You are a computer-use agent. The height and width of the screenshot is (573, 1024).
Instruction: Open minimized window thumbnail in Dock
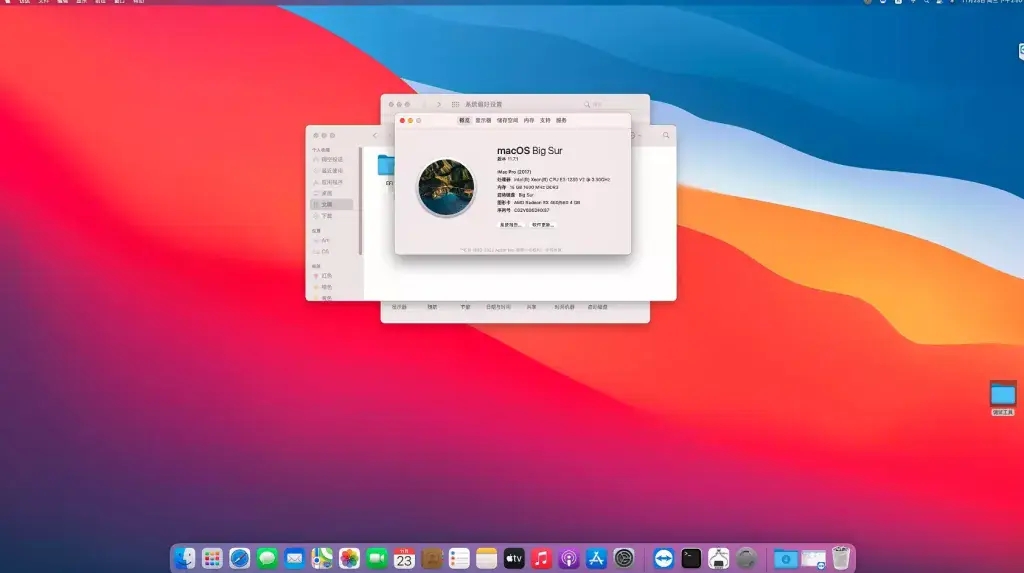click(814, 559)
